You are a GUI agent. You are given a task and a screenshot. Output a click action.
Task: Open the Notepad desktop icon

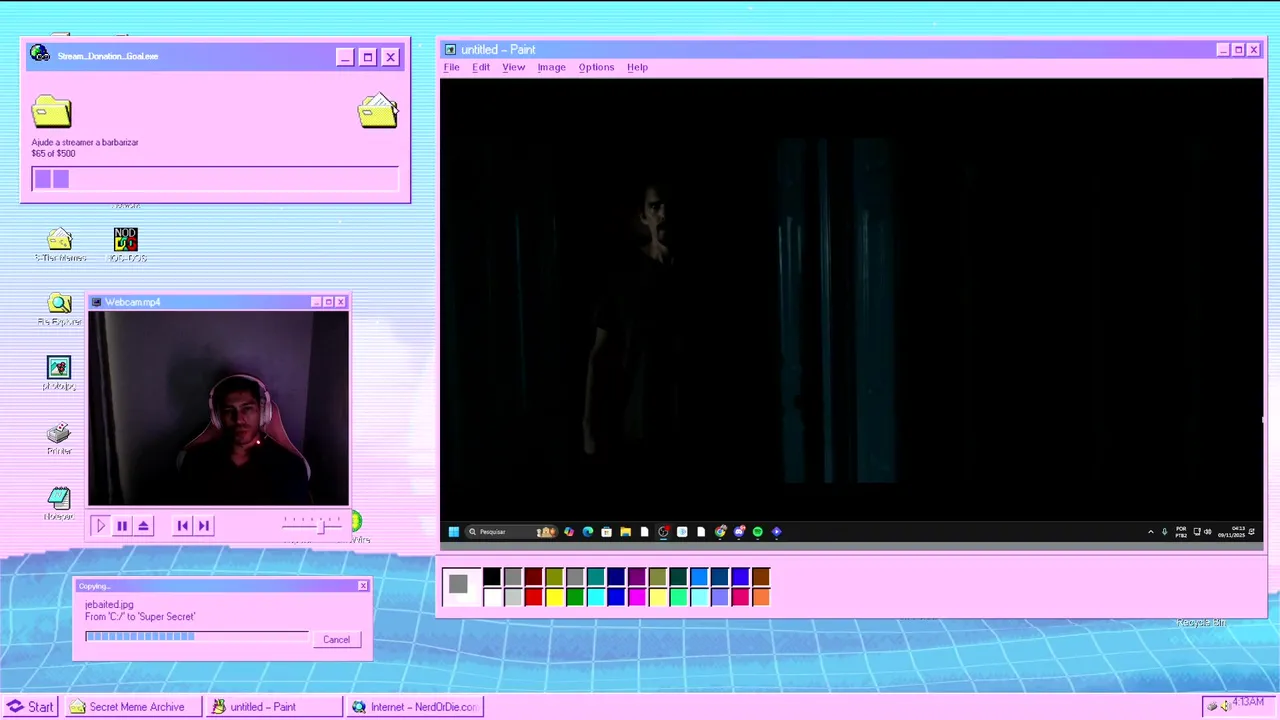pos(59,503)
